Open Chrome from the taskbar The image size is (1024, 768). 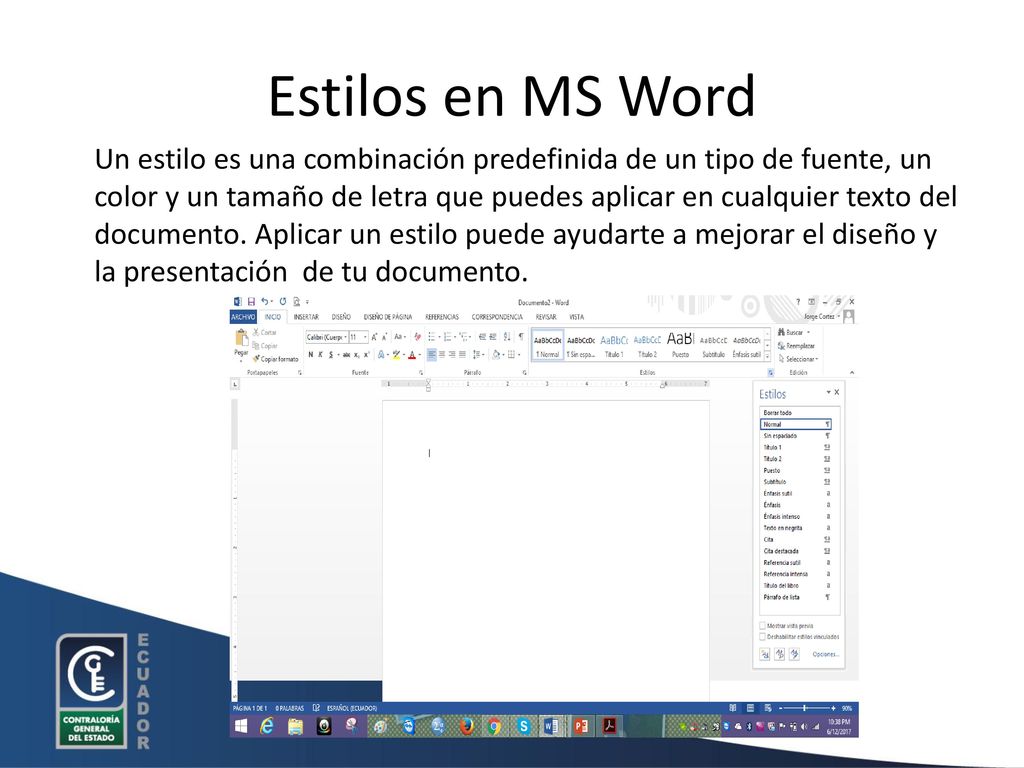point(494,726)
